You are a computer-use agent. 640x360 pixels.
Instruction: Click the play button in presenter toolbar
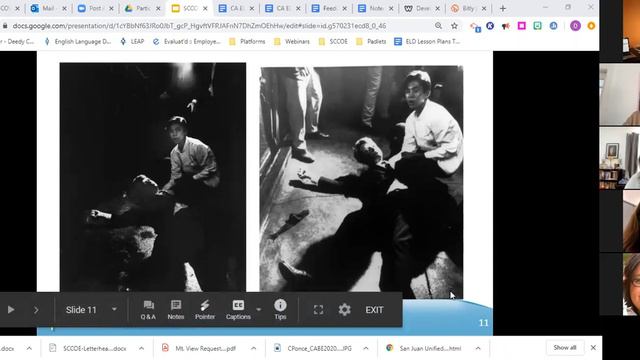click(11, 310)
